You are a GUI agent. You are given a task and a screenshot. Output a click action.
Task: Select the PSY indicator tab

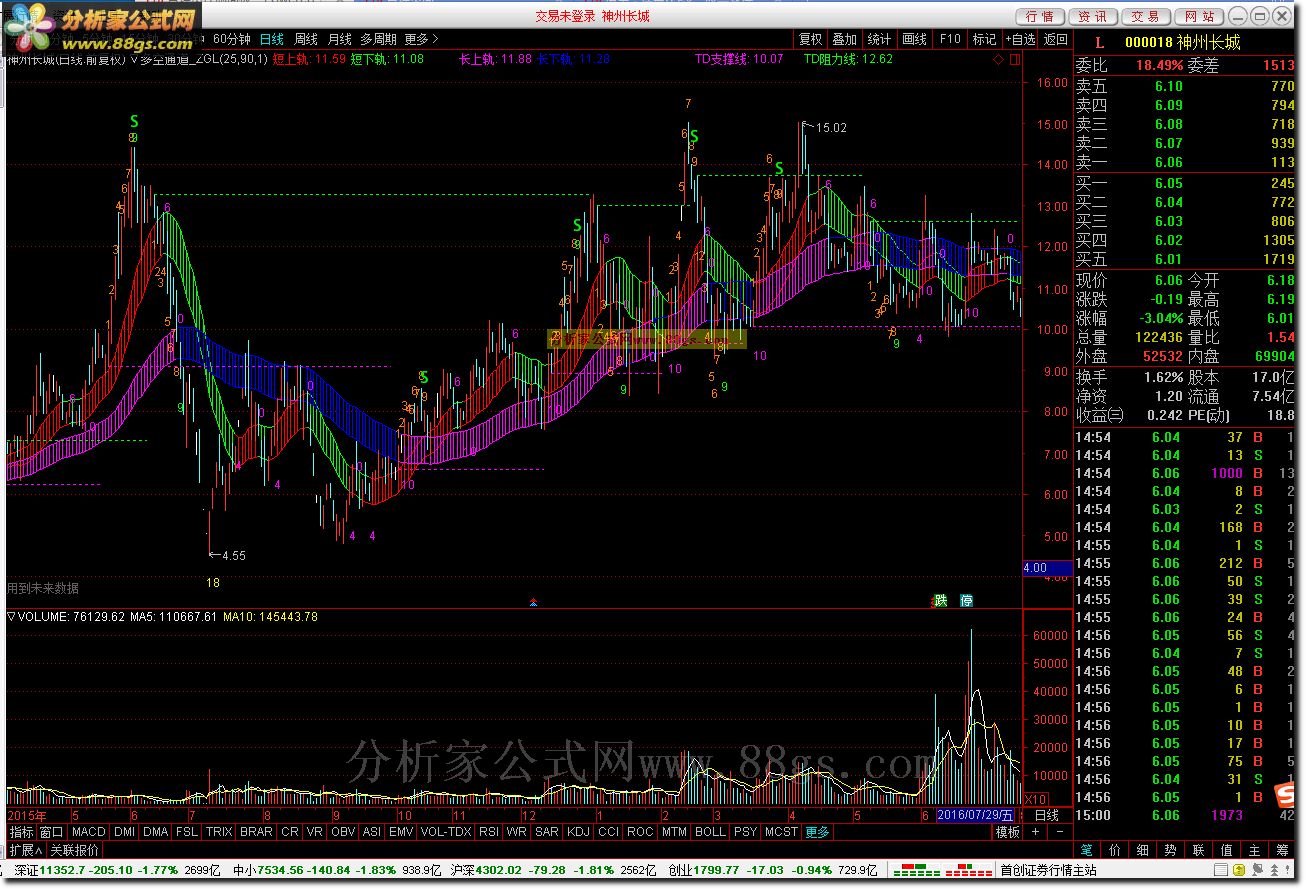[745, 832]
